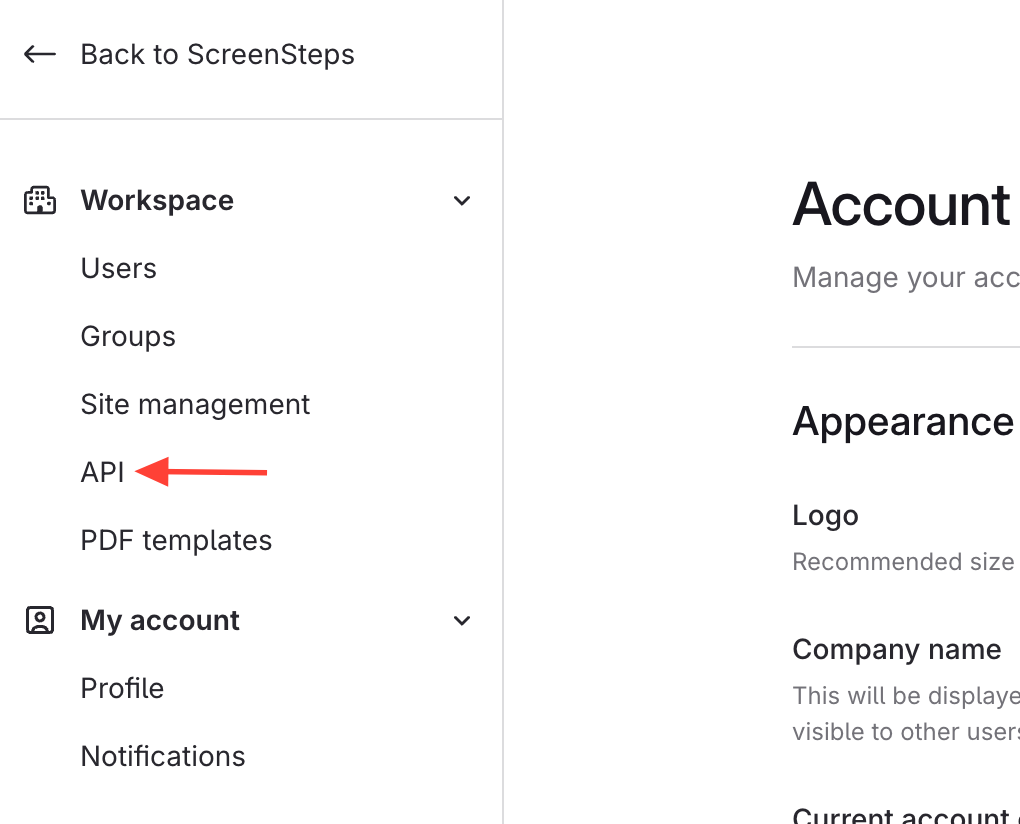Screen dimensions: 1020x824
Task: Click the Recommended size hint text
Action: click(903, 562)
